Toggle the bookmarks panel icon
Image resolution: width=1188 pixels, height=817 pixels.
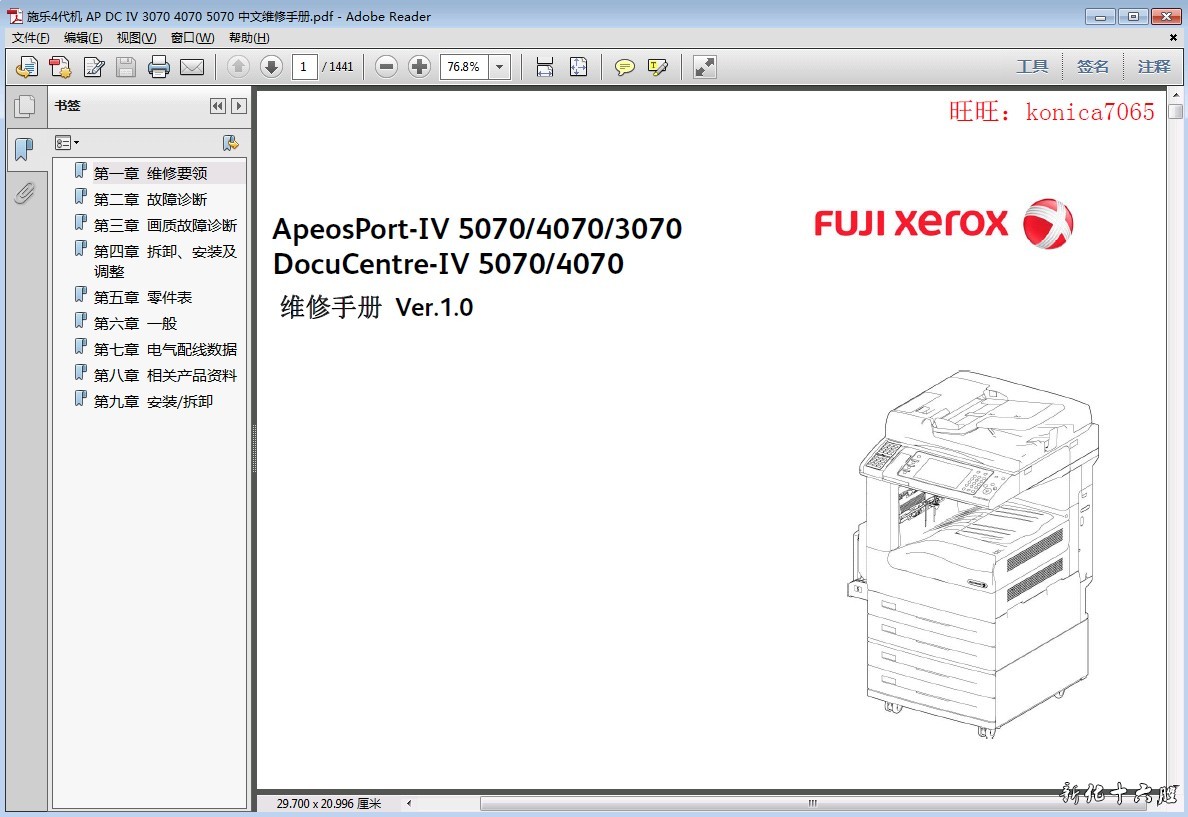[x=25, y=150]
